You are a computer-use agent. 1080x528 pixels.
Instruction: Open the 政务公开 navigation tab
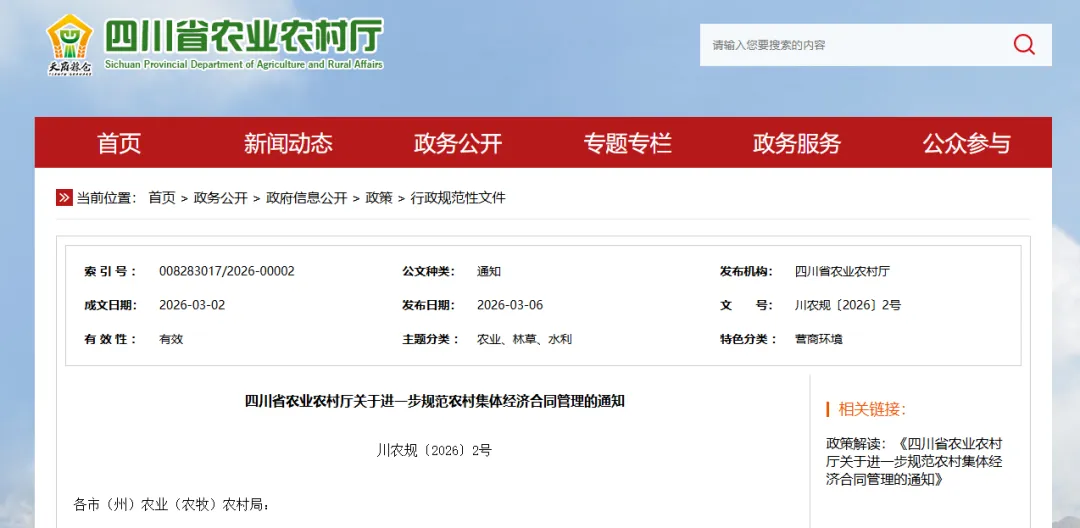458,143
